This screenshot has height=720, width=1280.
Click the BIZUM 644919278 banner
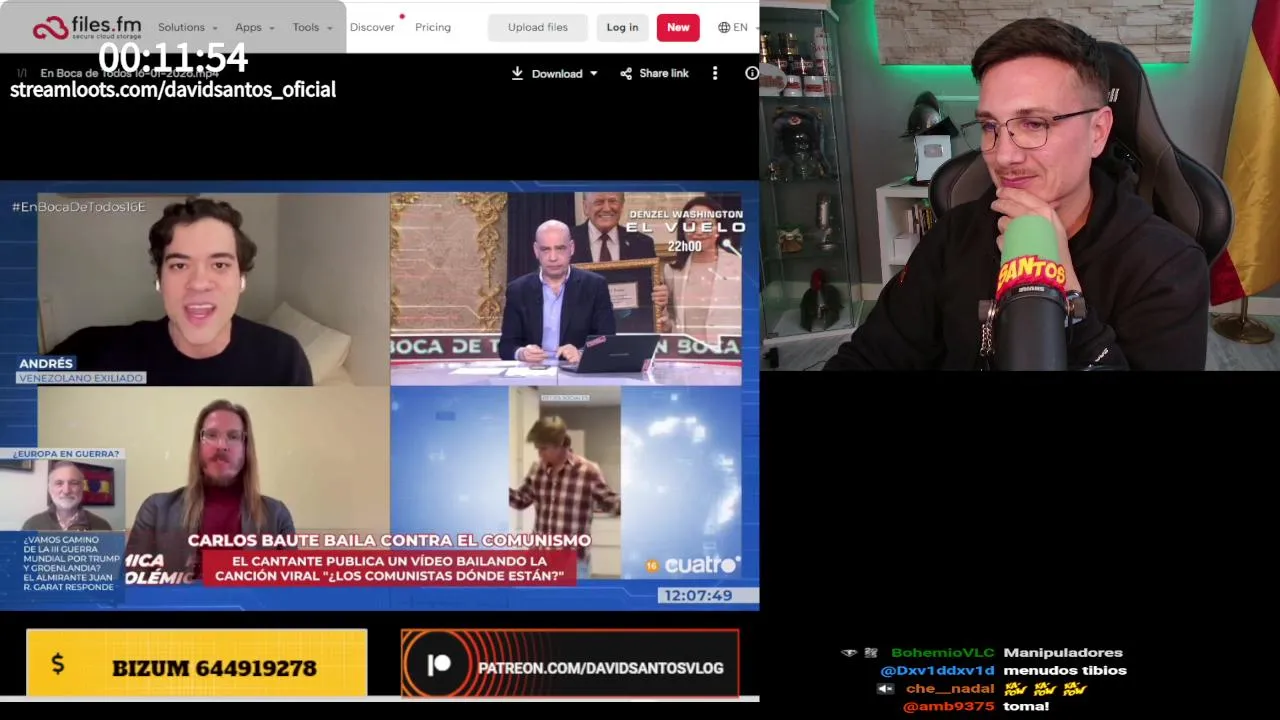coord(197,663)
